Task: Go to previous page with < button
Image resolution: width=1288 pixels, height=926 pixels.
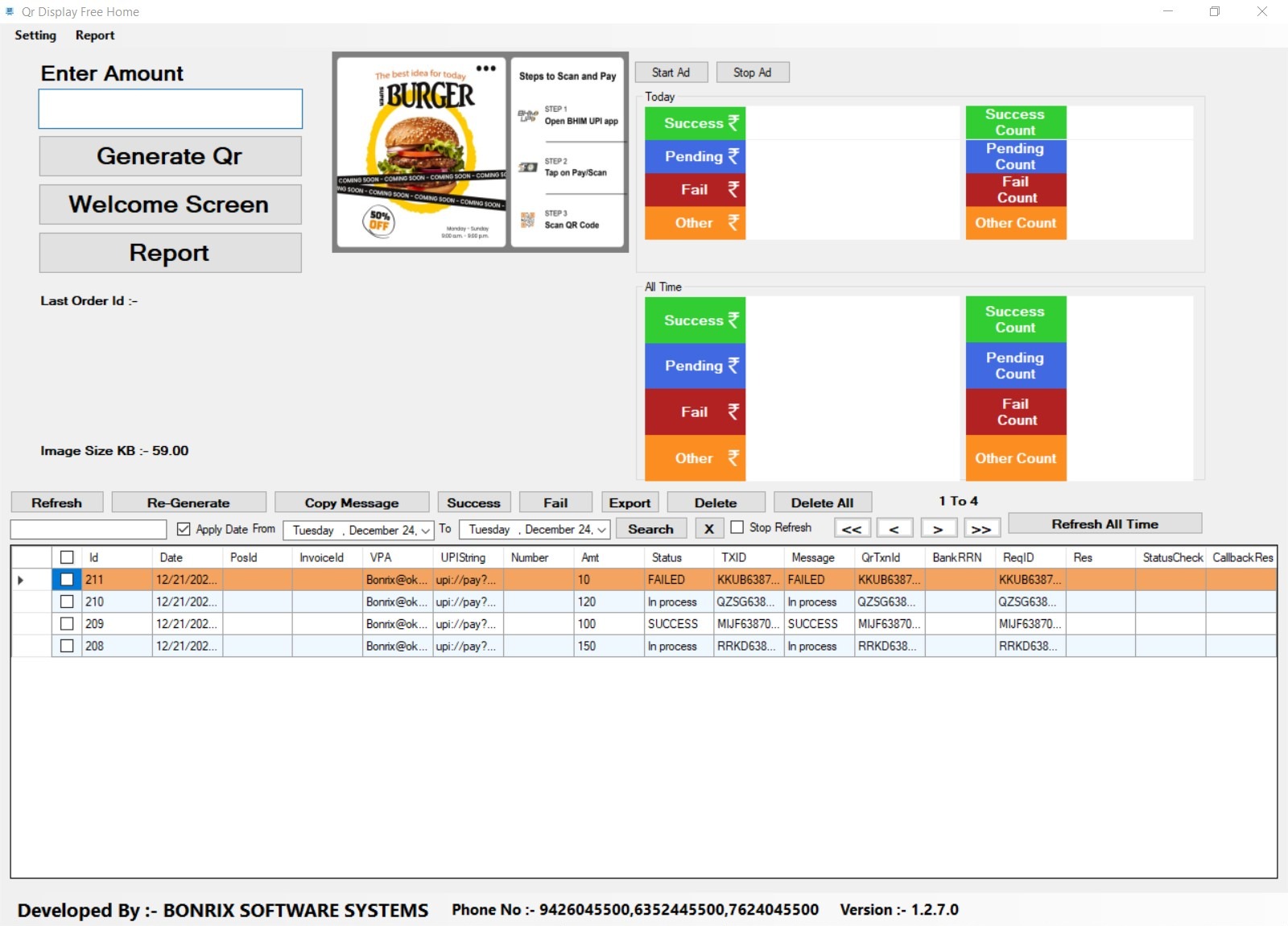Action: [894, 528]
